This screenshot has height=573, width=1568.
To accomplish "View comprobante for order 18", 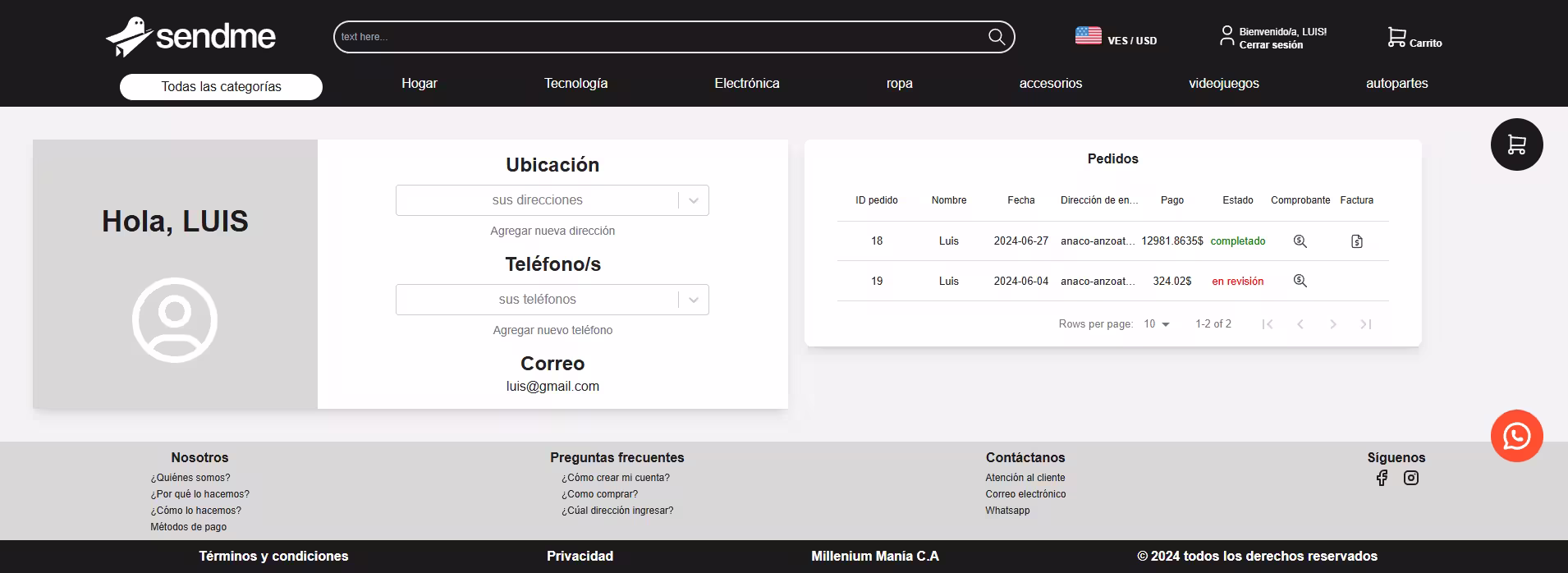I will 1300,241.
